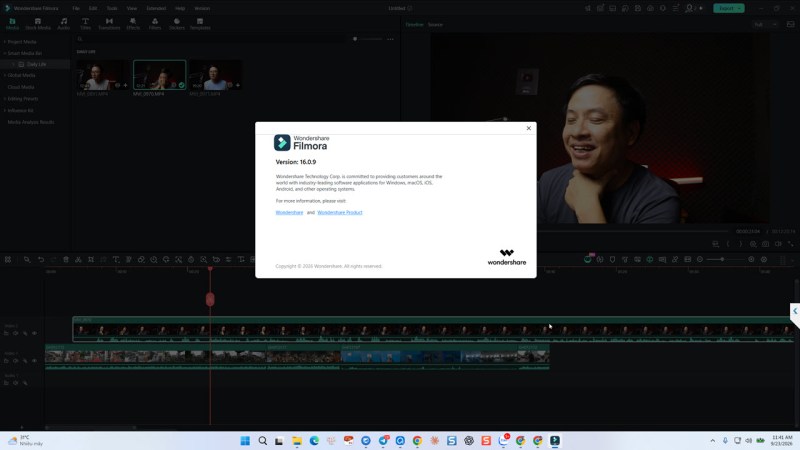Screen dimensions: 800x450
Task: Add the third media clip to timeline
Action: (238, 85)
